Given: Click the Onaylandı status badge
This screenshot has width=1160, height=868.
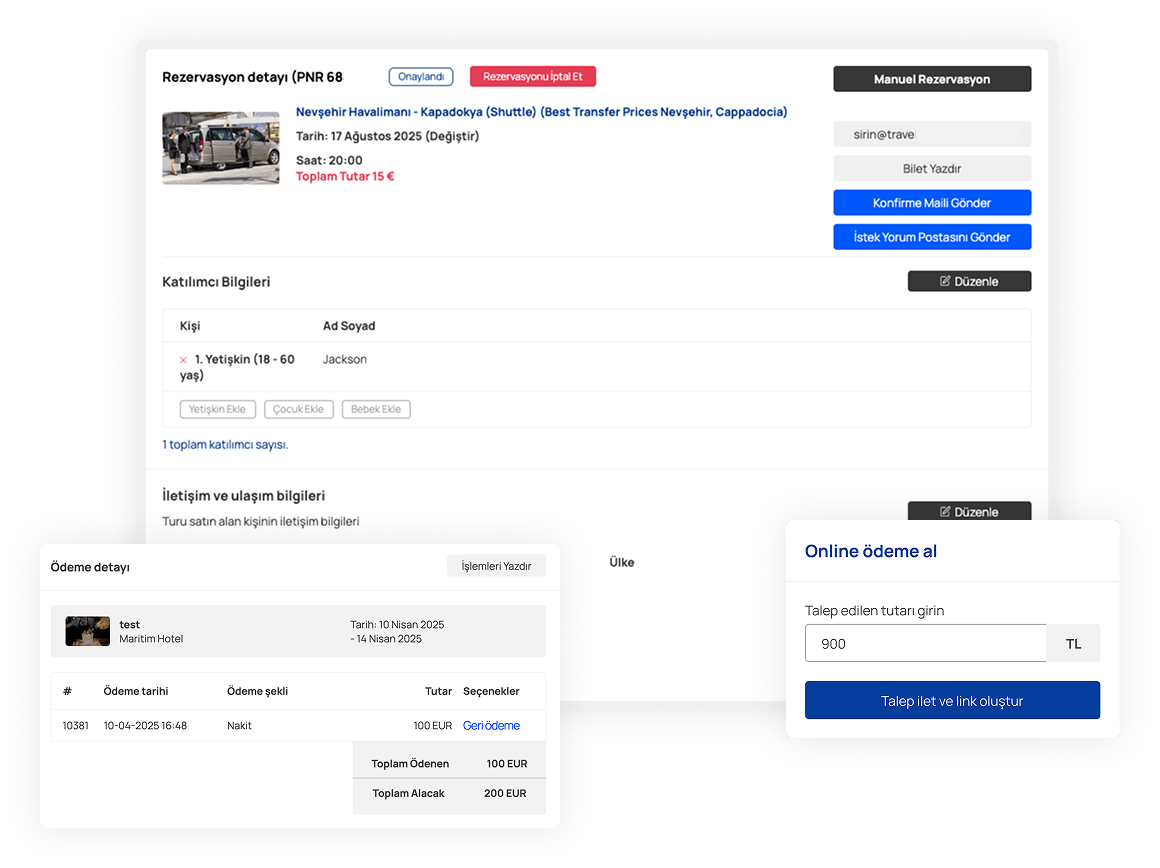Looking at the screenshot, I should (x=421, y=77).
